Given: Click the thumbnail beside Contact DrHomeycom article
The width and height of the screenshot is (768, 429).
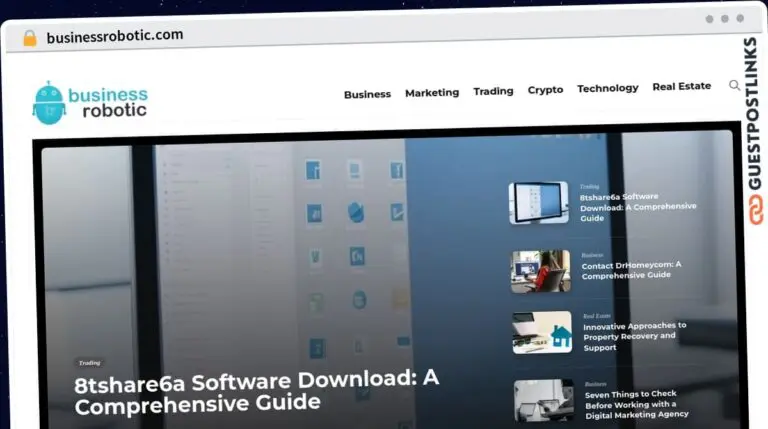Looking at the screenshot, I should pyautogui.click(x=541, y=271).
